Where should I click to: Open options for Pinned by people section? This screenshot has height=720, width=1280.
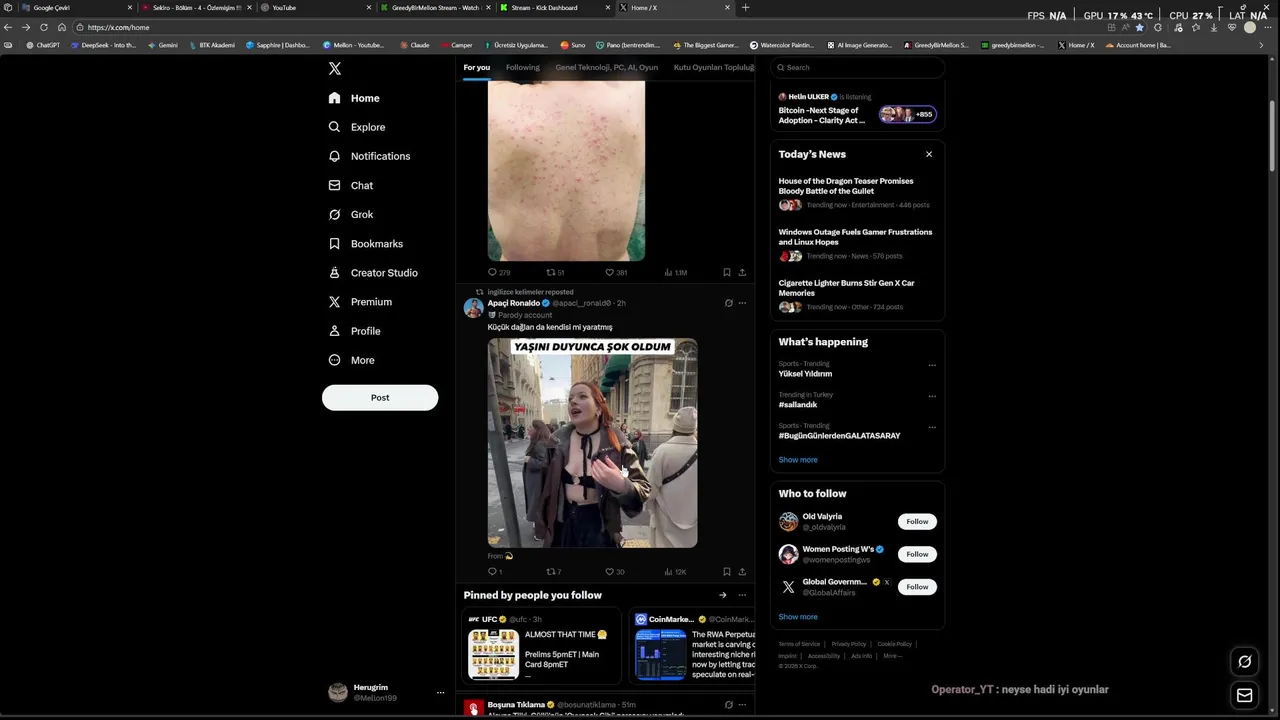pos(742,595)
